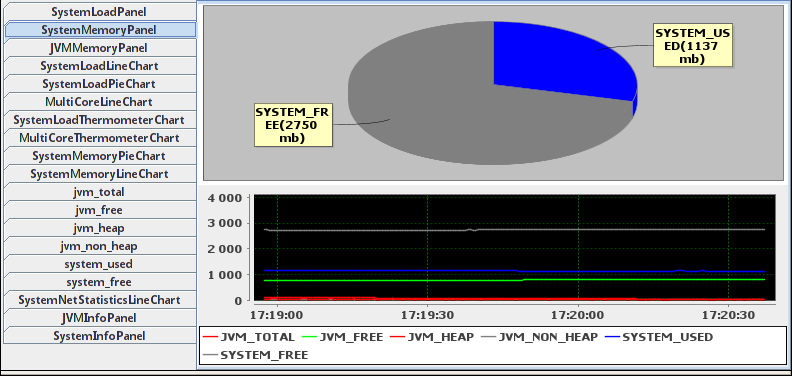Open the jvm_free tab
Image resolution: width=792 pixels, height=376 pixels.
(100, 210)
